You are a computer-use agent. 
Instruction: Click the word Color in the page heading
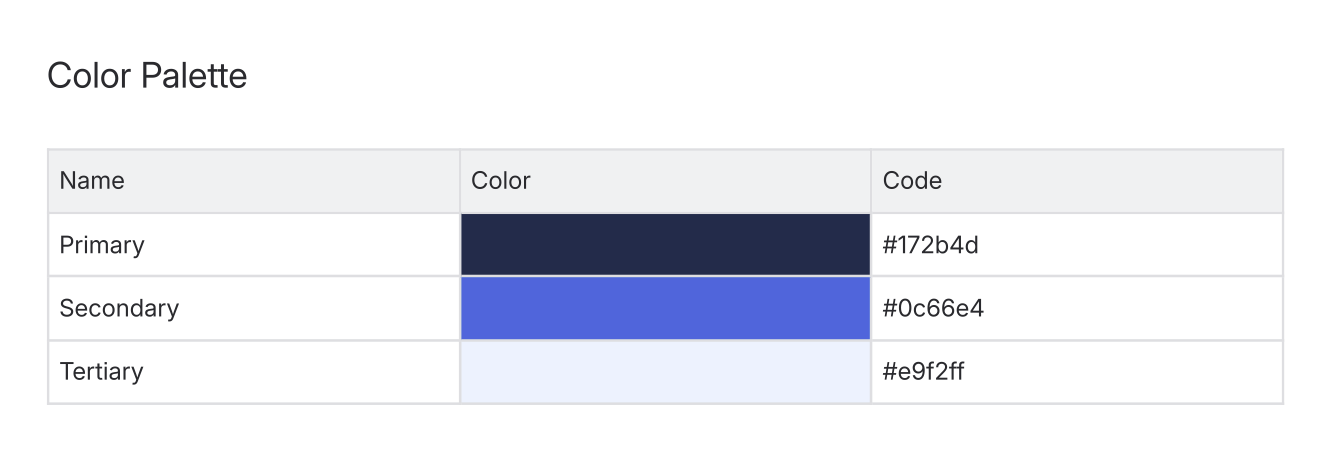click(x=90, y=76)
